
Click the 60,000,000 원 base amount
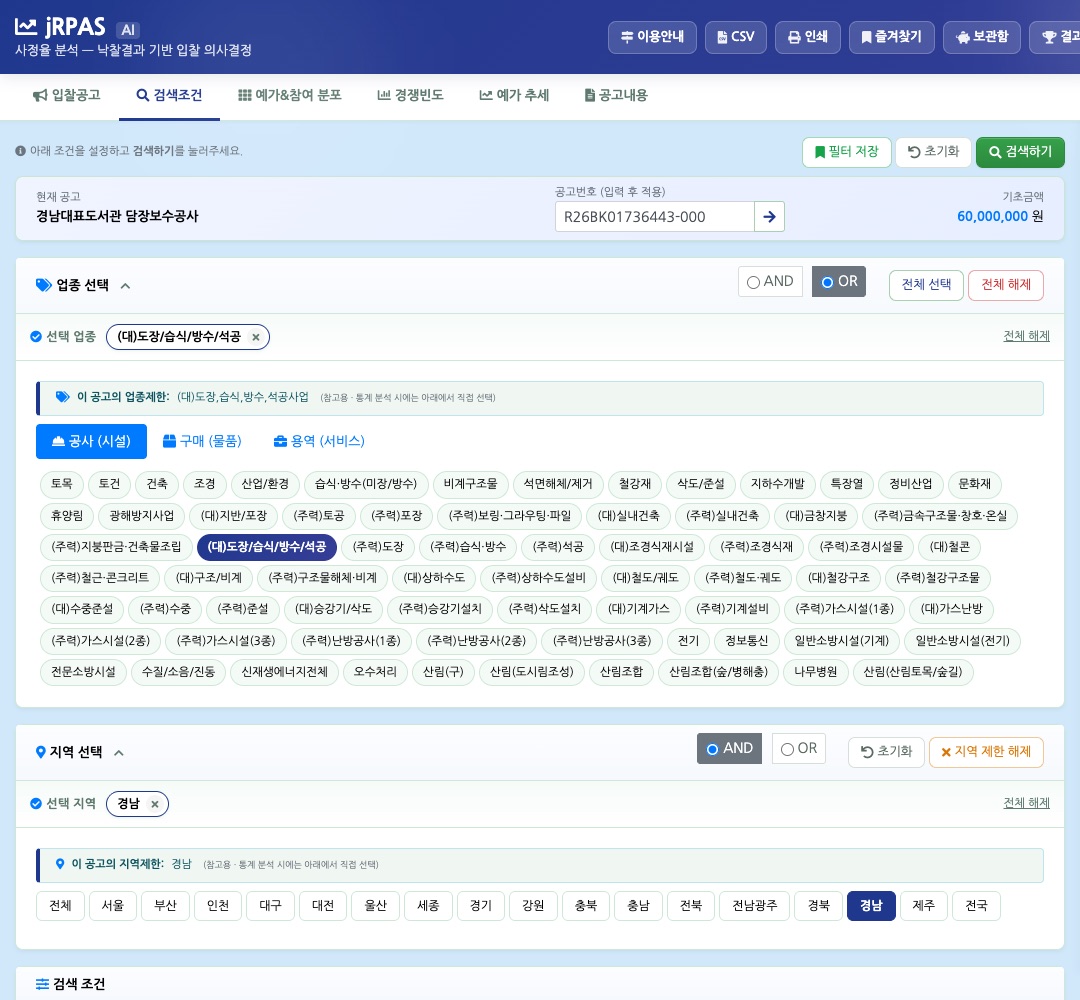tap(1000, 216)
